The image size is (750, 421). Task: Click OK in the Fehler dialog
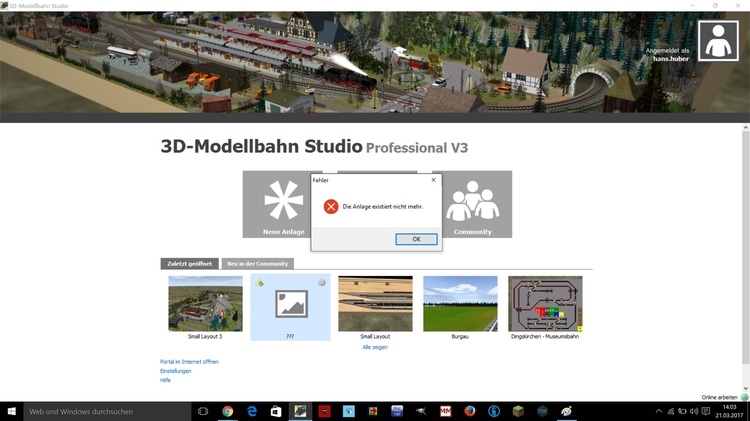pos(416,239)
